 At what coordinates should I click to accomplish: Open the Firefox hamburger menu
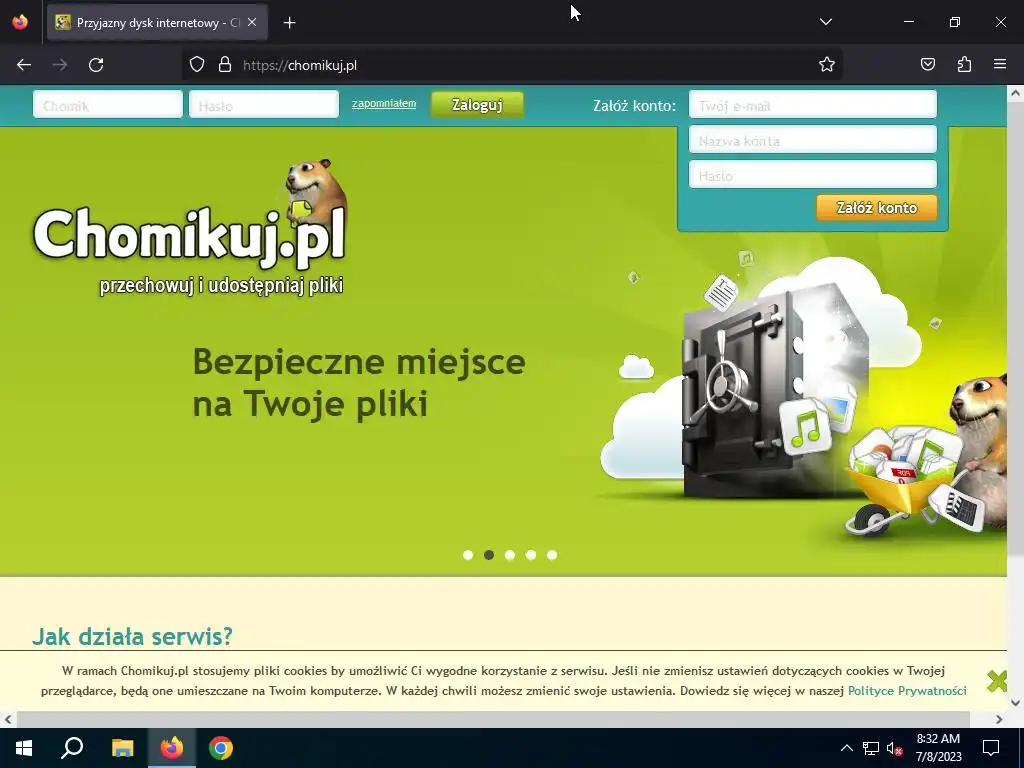(x=1000, y=65)
